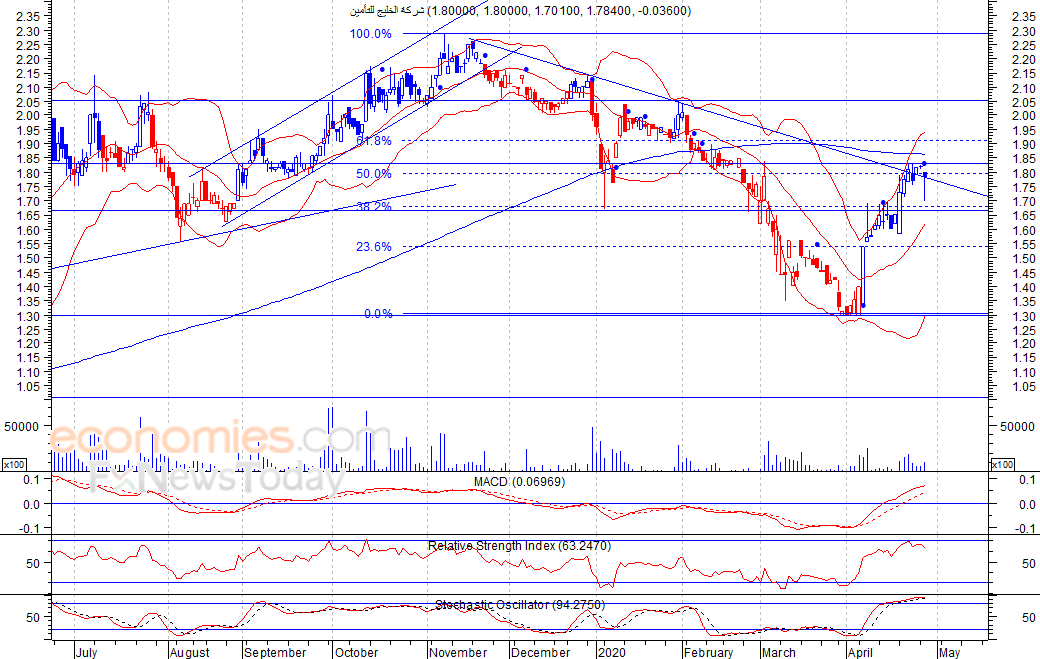Image resolution: width=1040 pixels, height=659 pixels.
Task: Click the chart title with price values
Action: (x=518, y=11)
